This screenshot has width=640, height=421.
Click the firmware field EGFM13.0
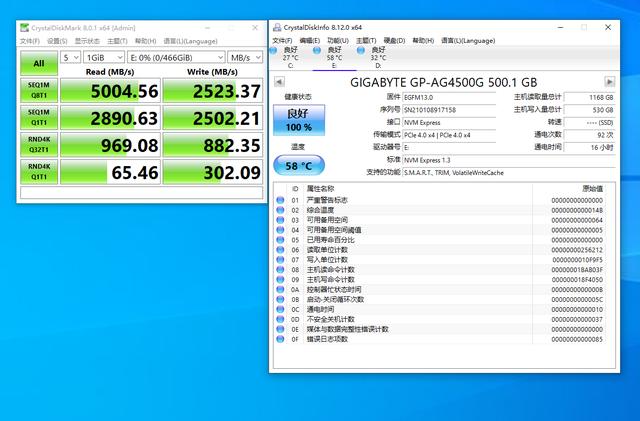click(x=449, y=98)
